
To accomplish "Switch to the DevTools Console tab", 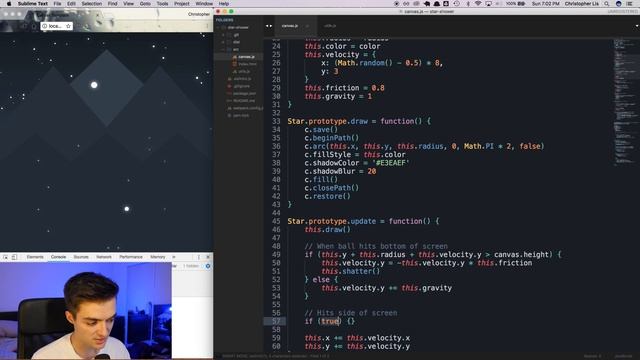I will coord(58,257).
